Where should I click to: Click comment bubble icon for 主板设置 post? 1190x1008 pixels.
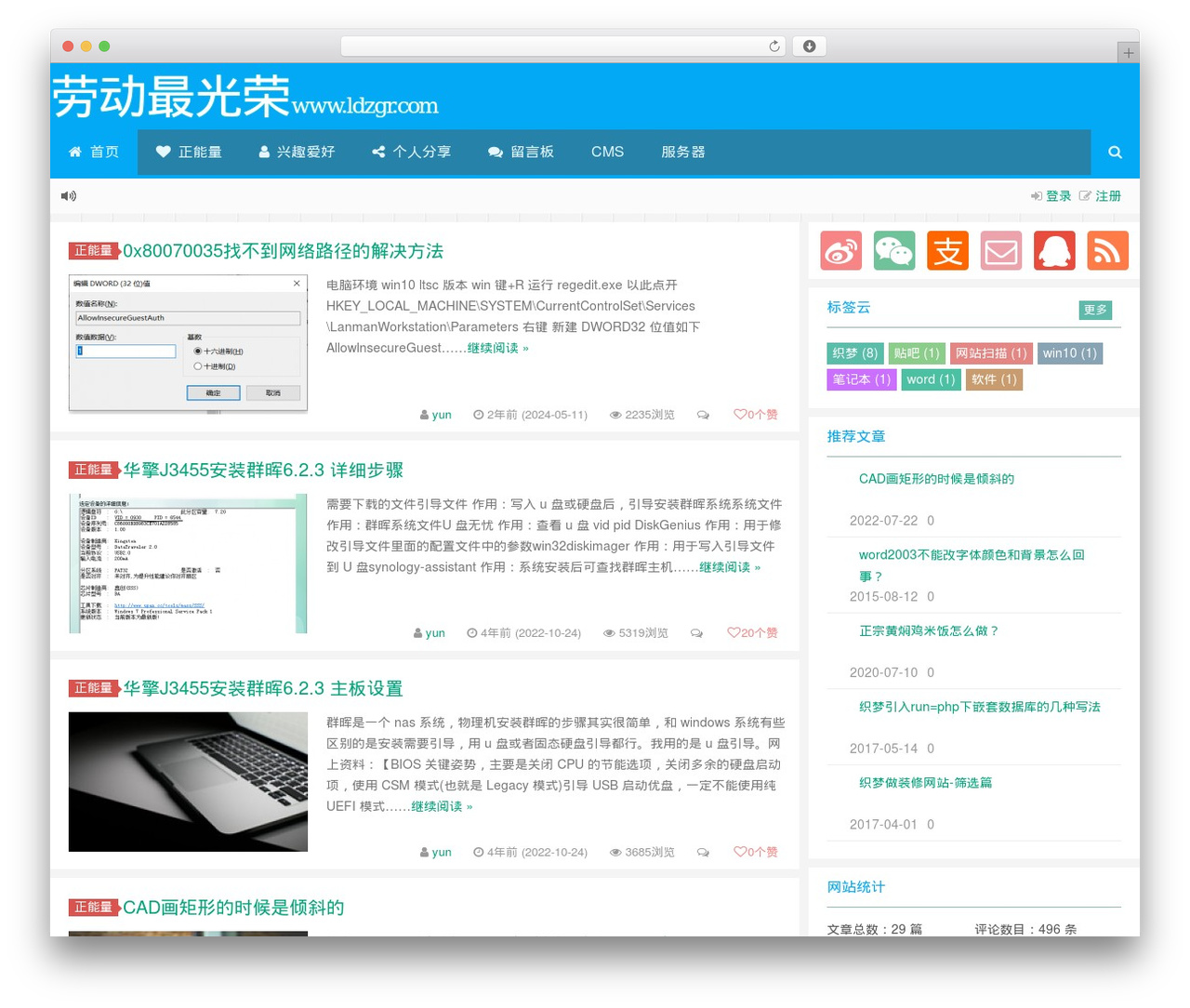[703, 852]
